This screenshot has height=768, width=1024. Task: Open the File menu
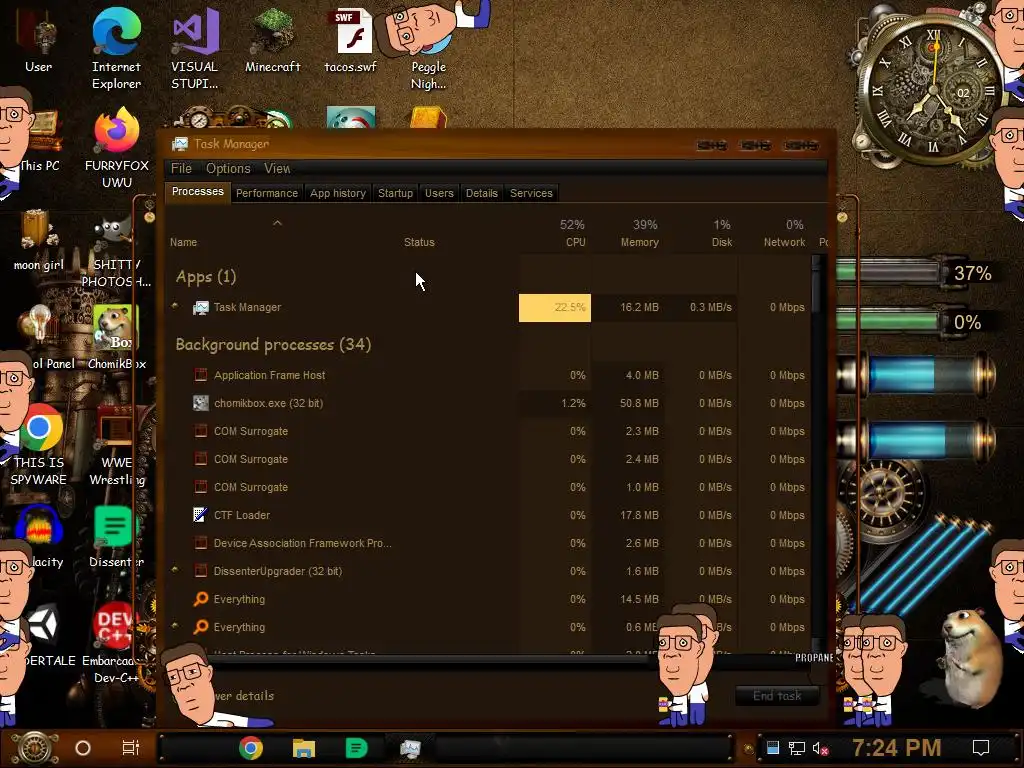(181, 168)
